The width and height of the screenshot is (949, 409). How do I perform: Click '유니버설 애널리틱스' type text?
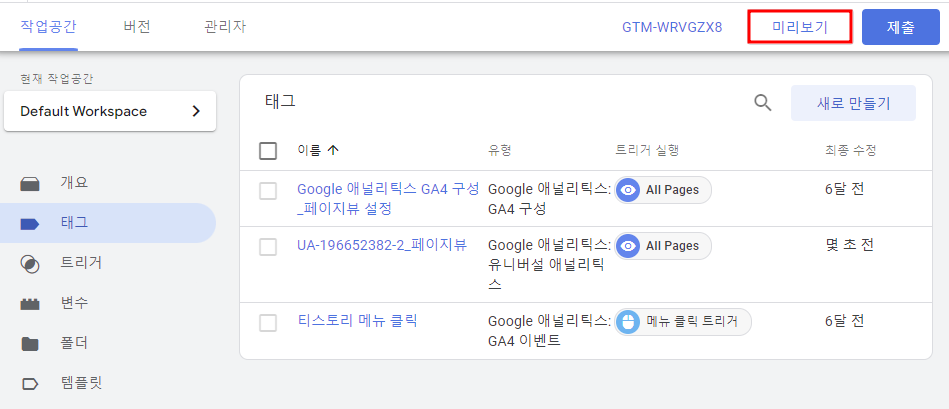point(546,274)
